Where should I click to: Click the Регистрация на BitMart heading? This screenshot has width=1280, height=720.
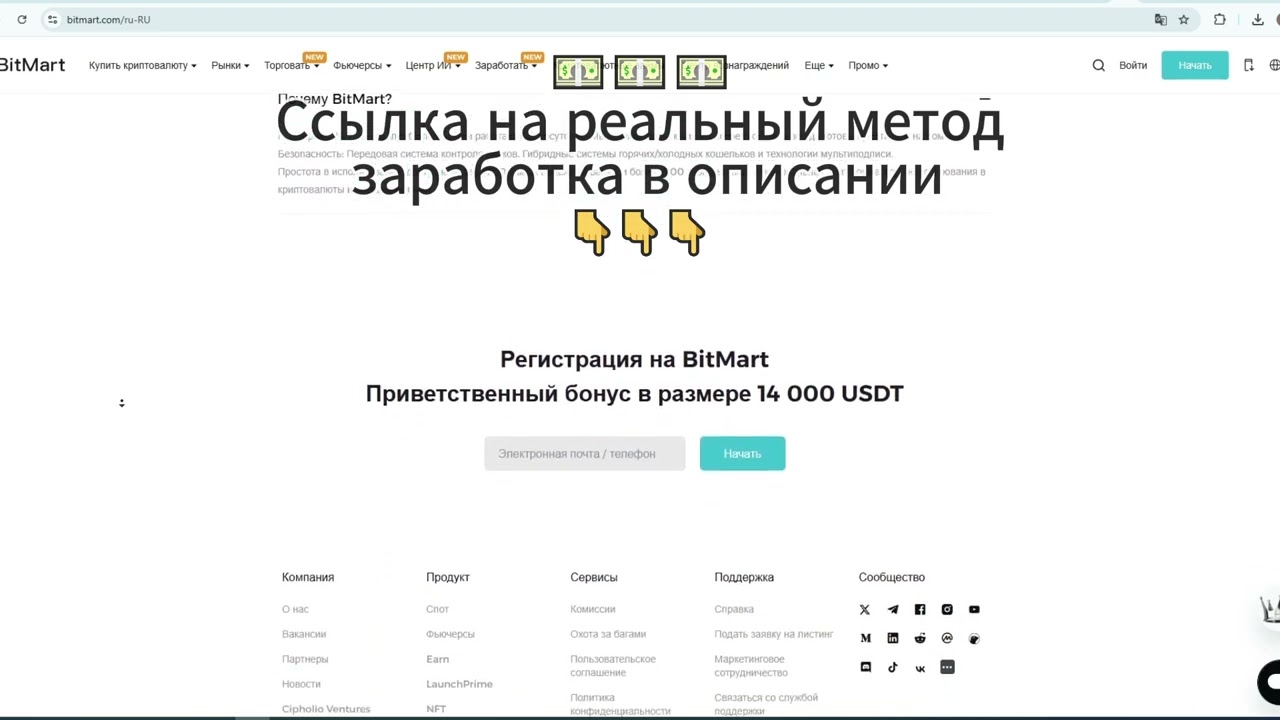click(634, 359)
